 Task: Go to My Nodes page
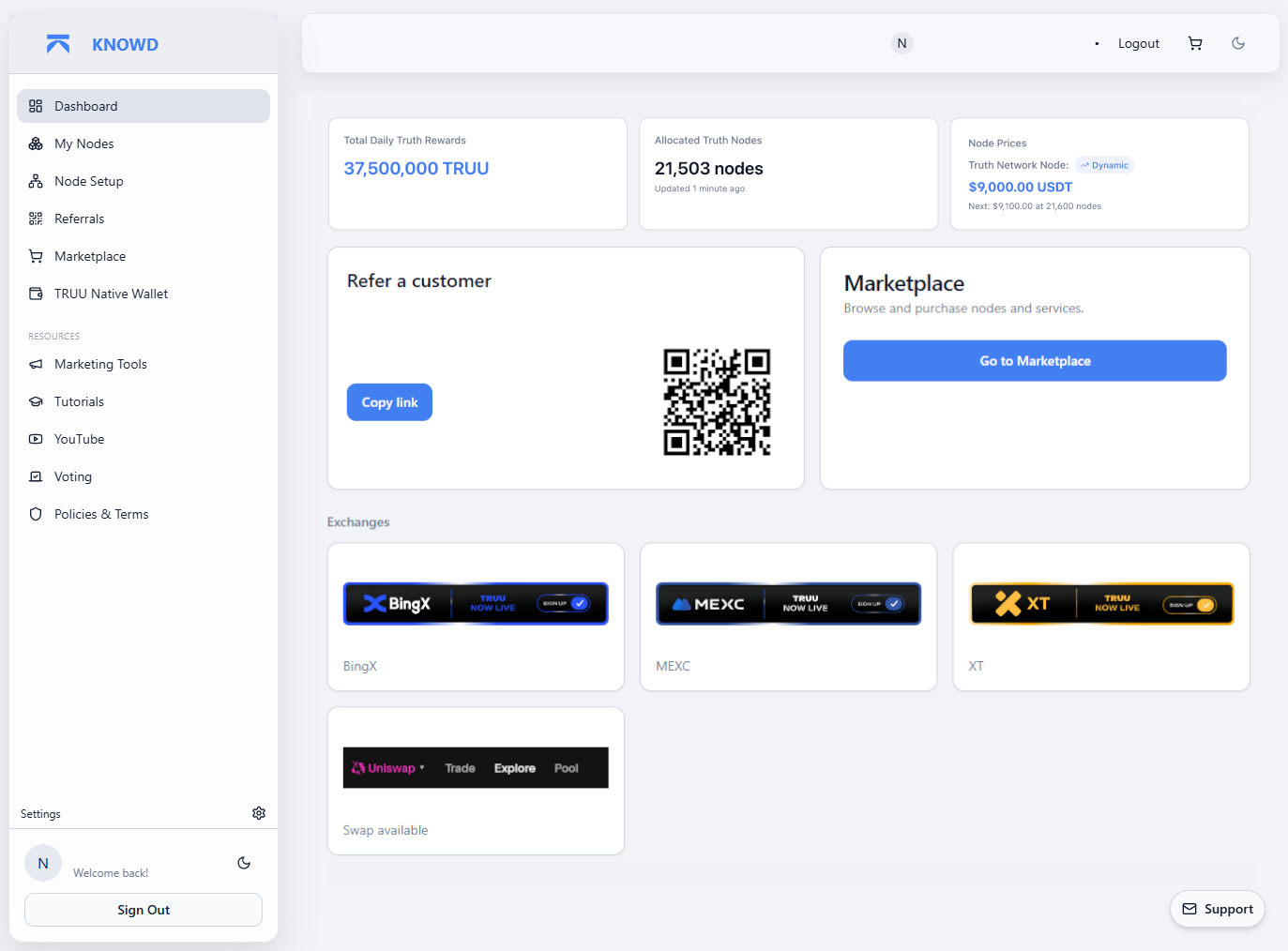coord(144,143)
